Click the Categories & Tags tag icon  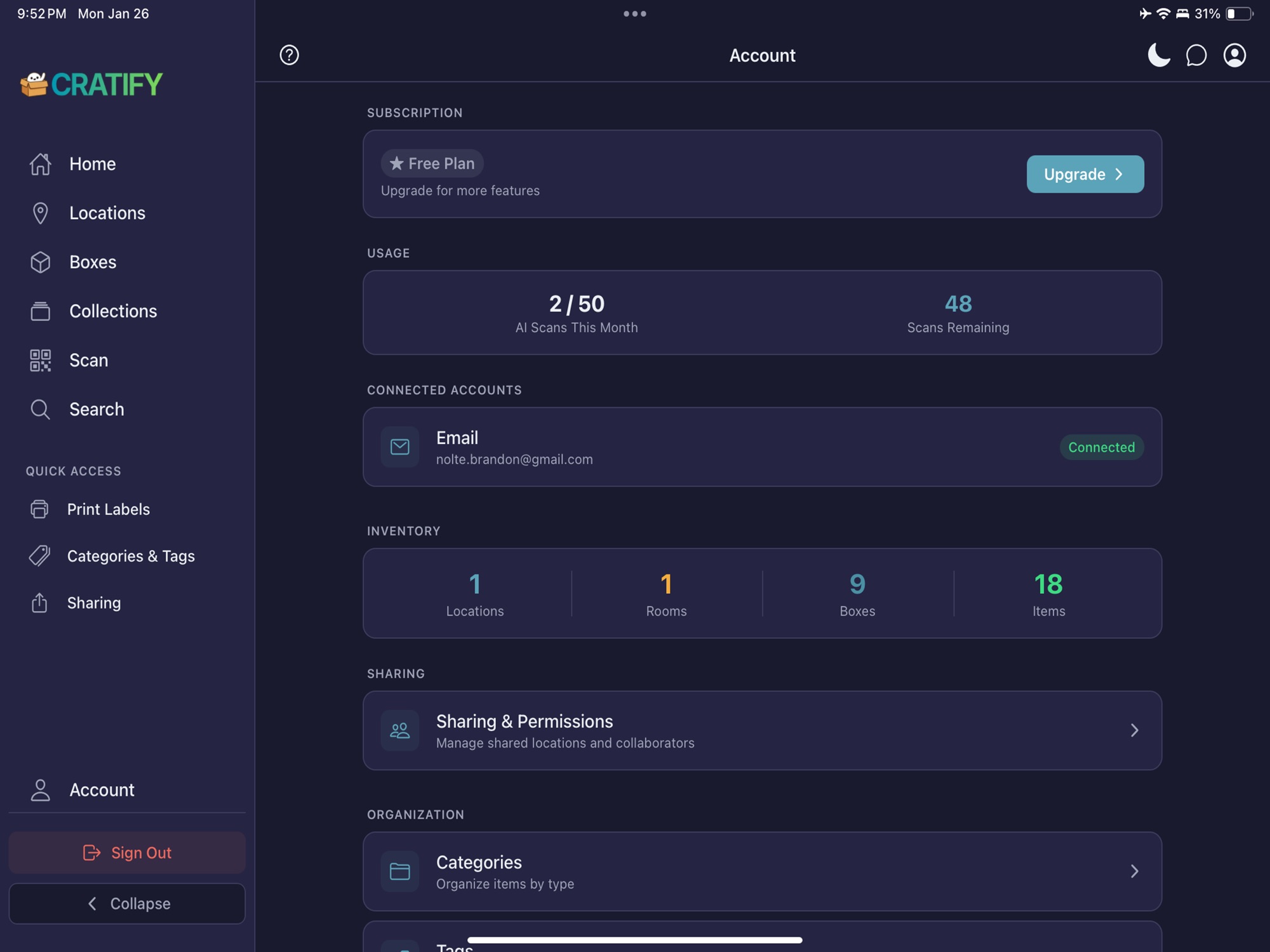39,556
